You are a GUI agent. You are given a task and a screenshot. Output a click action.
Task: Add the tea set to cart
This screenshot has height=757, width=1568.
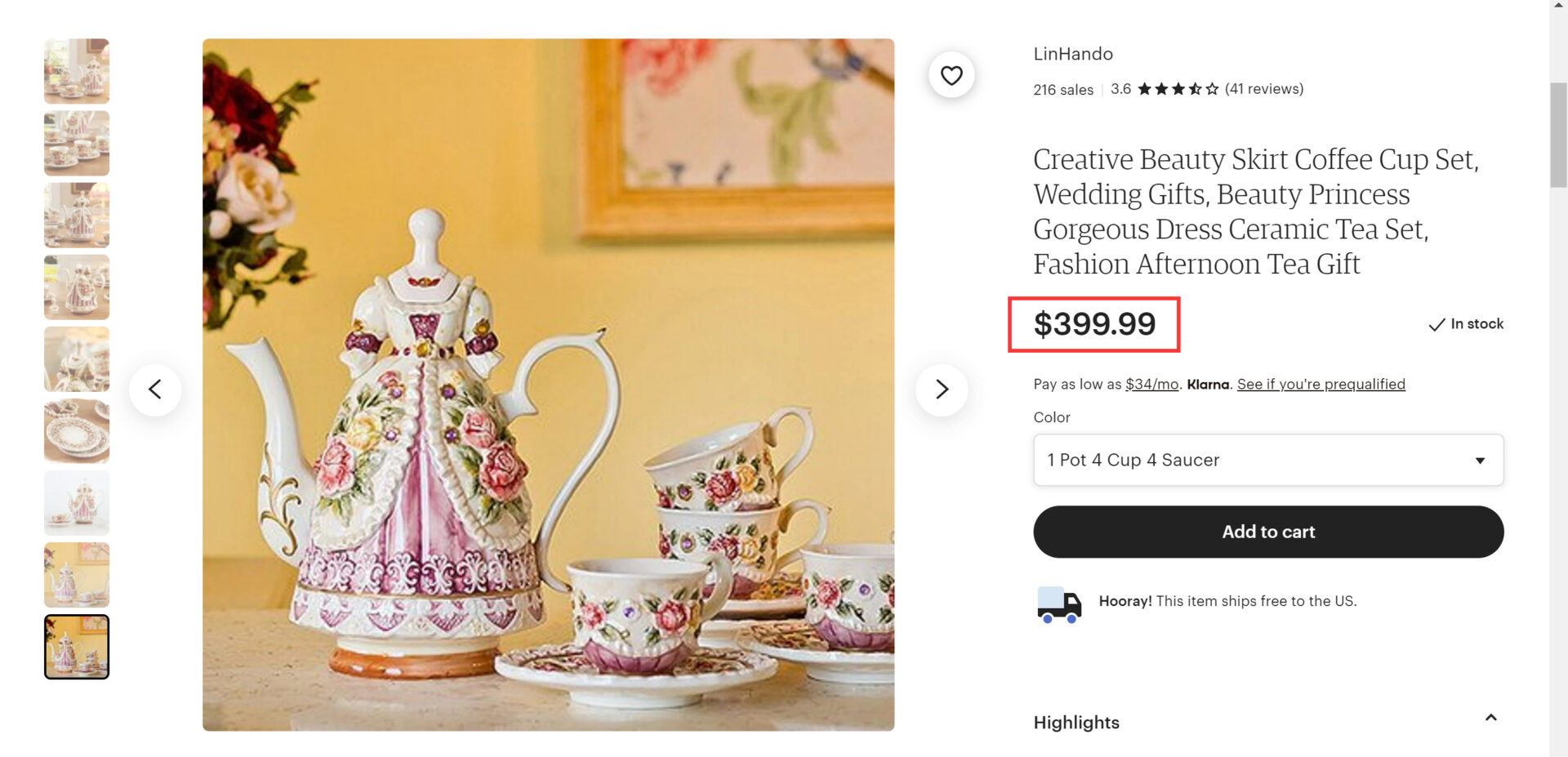pos(1267,532)
